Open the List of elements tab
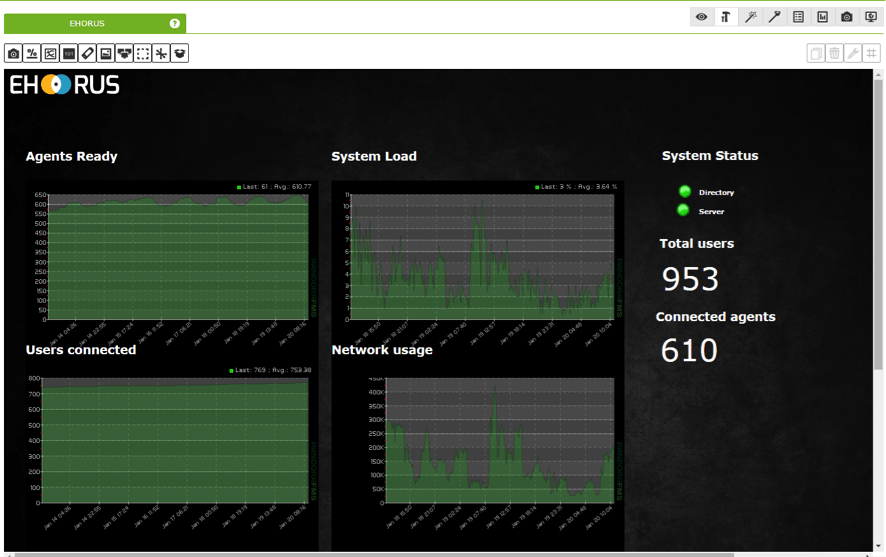The image size is (886, 557). (798, 17)
